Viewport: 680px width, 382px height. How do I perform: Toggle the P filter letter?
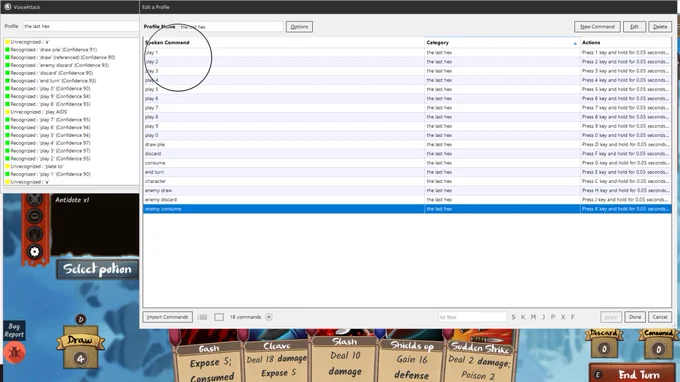tap(553, 317)
